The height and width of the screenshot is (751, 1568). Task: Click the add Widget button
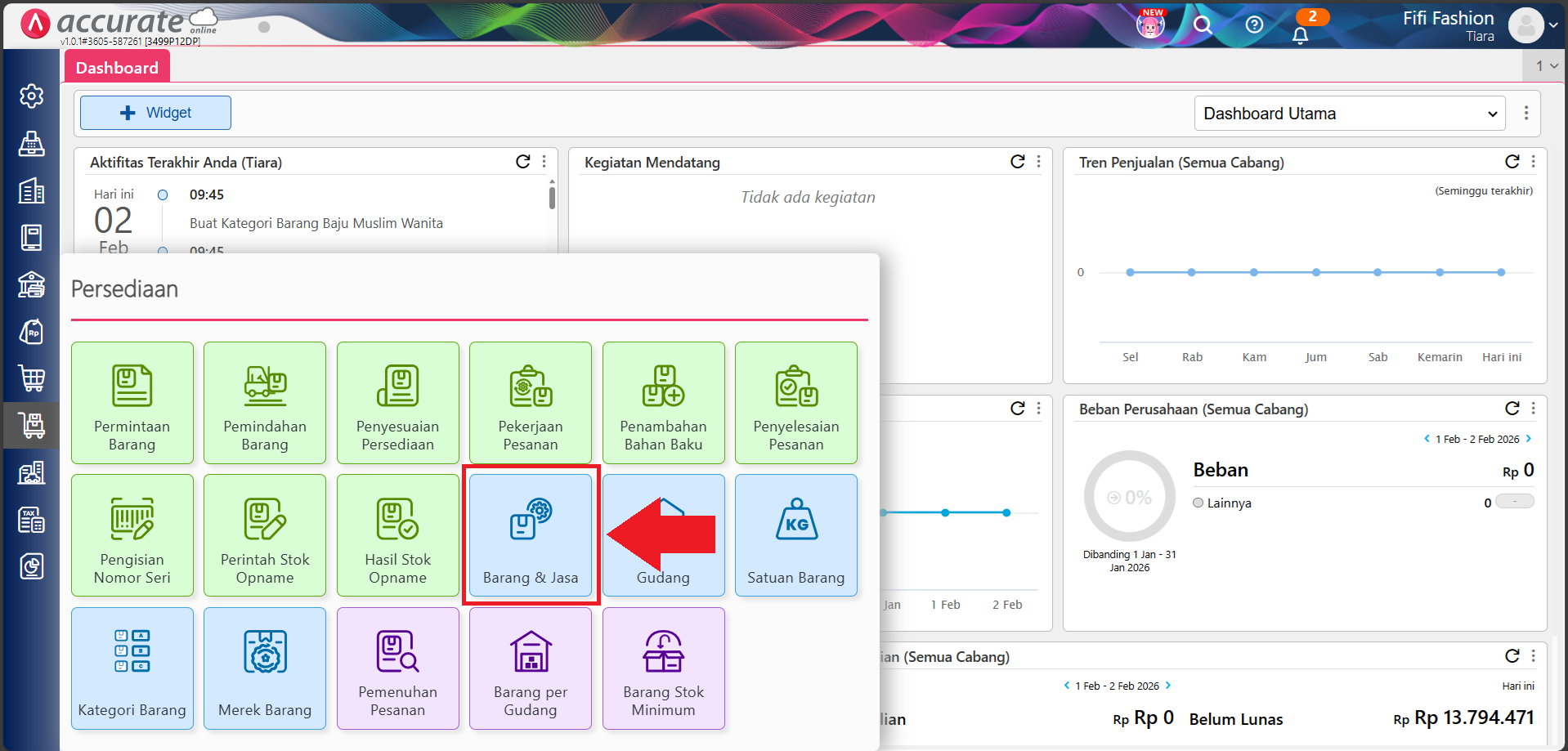pos(155,113)
